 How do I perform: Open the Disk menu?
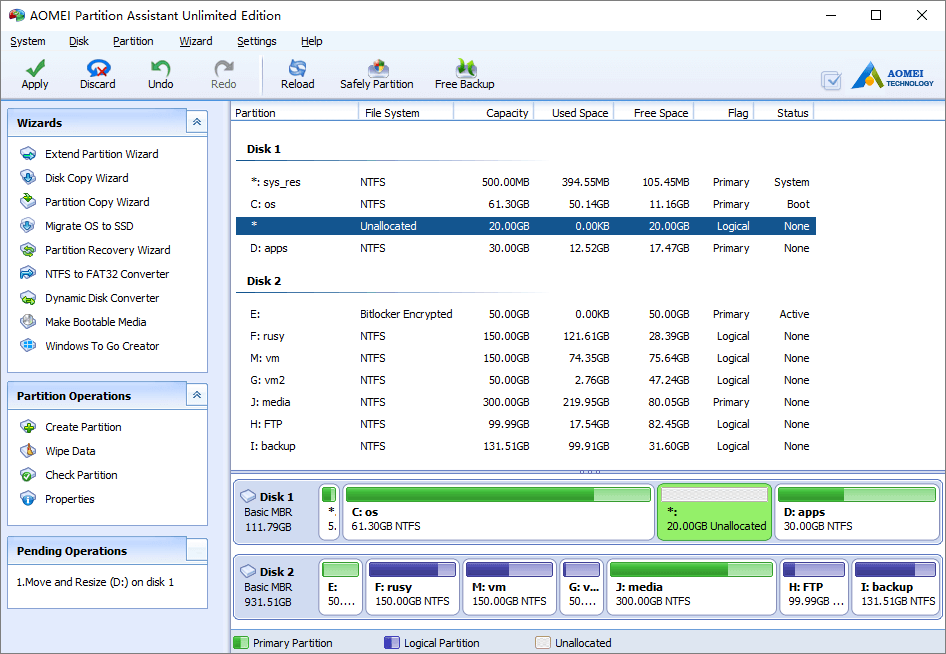[78, 41]
